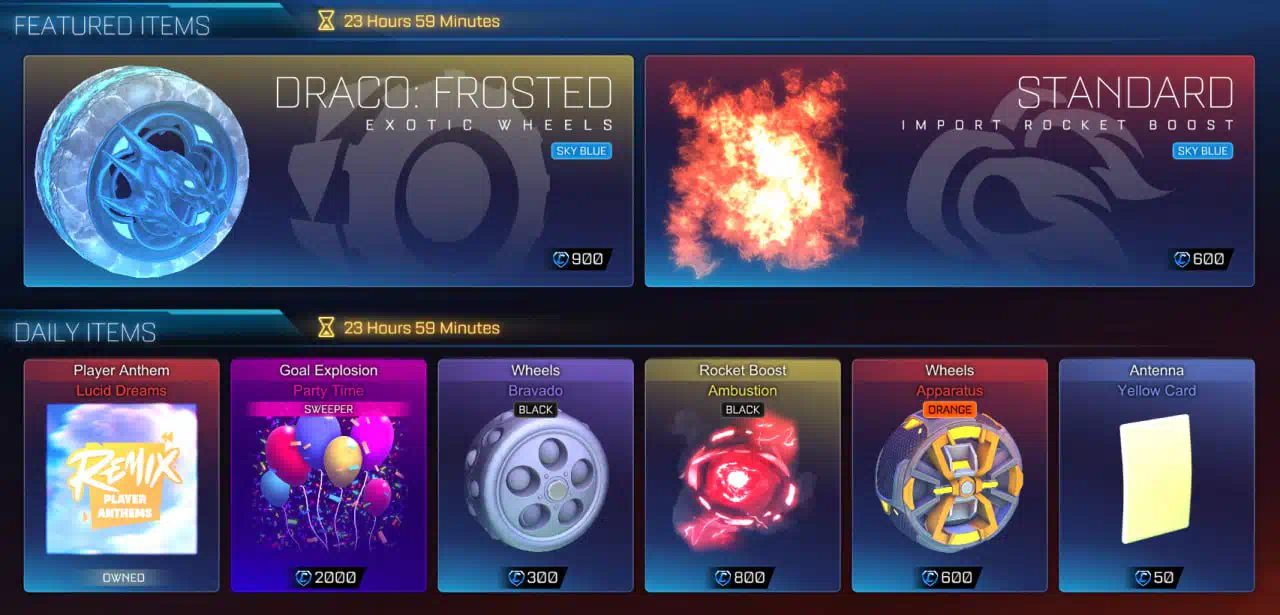
Task: Select the Sky Blue tag on Standard boost
Action: point(1203,151)
